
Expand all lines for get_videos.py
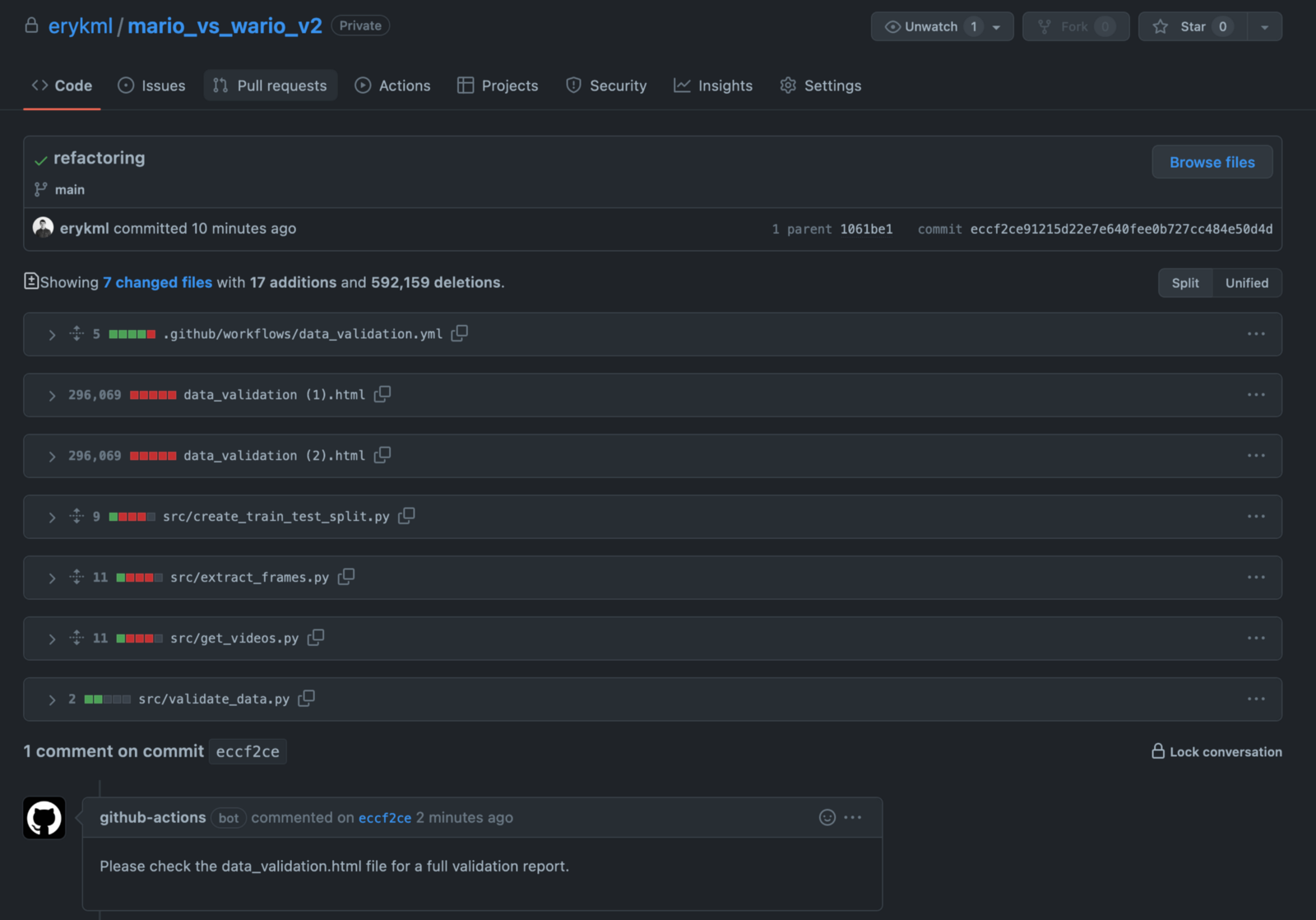76,638
